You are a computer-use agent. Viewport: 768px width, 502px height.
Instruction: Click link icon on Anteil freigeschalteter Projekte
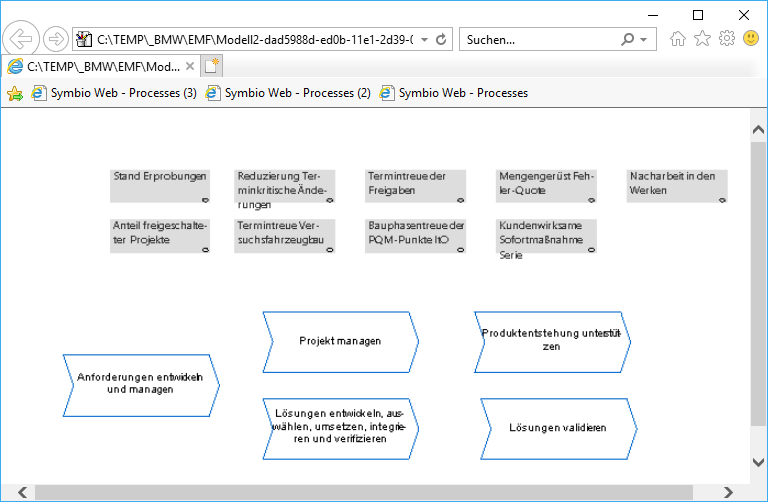tap(205, 250)
